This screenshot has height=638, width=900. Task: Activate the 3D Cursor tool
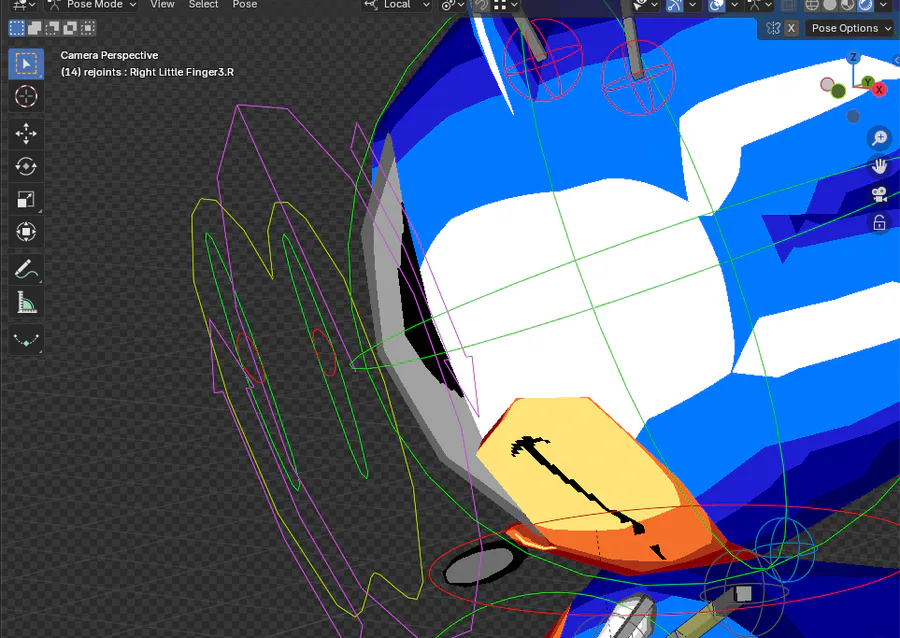tap(26, 96)
